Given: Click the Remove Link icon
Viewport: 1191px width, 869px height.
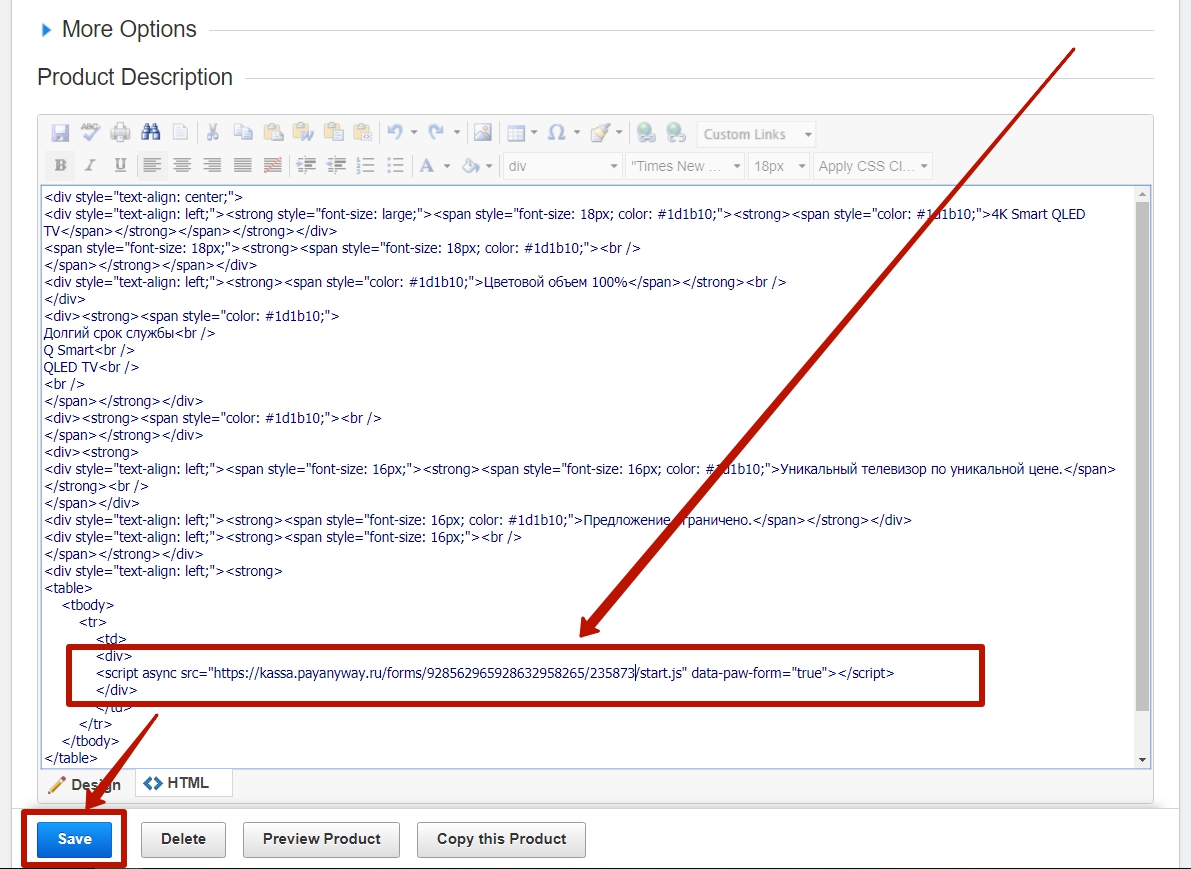Looking at the screenshot, I should tap(676, 133).
